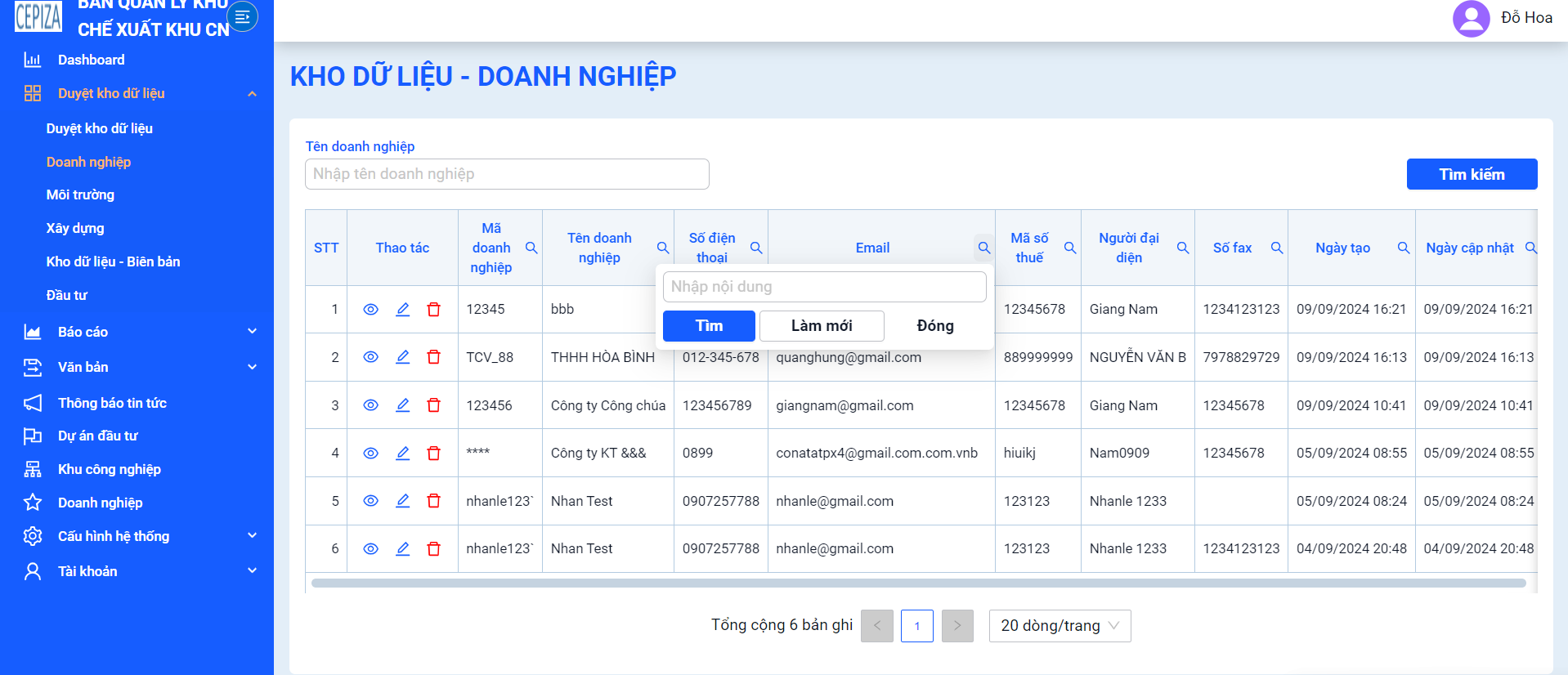Delete the TCV_88 row

pyautogui.click(x=434, y=357)
